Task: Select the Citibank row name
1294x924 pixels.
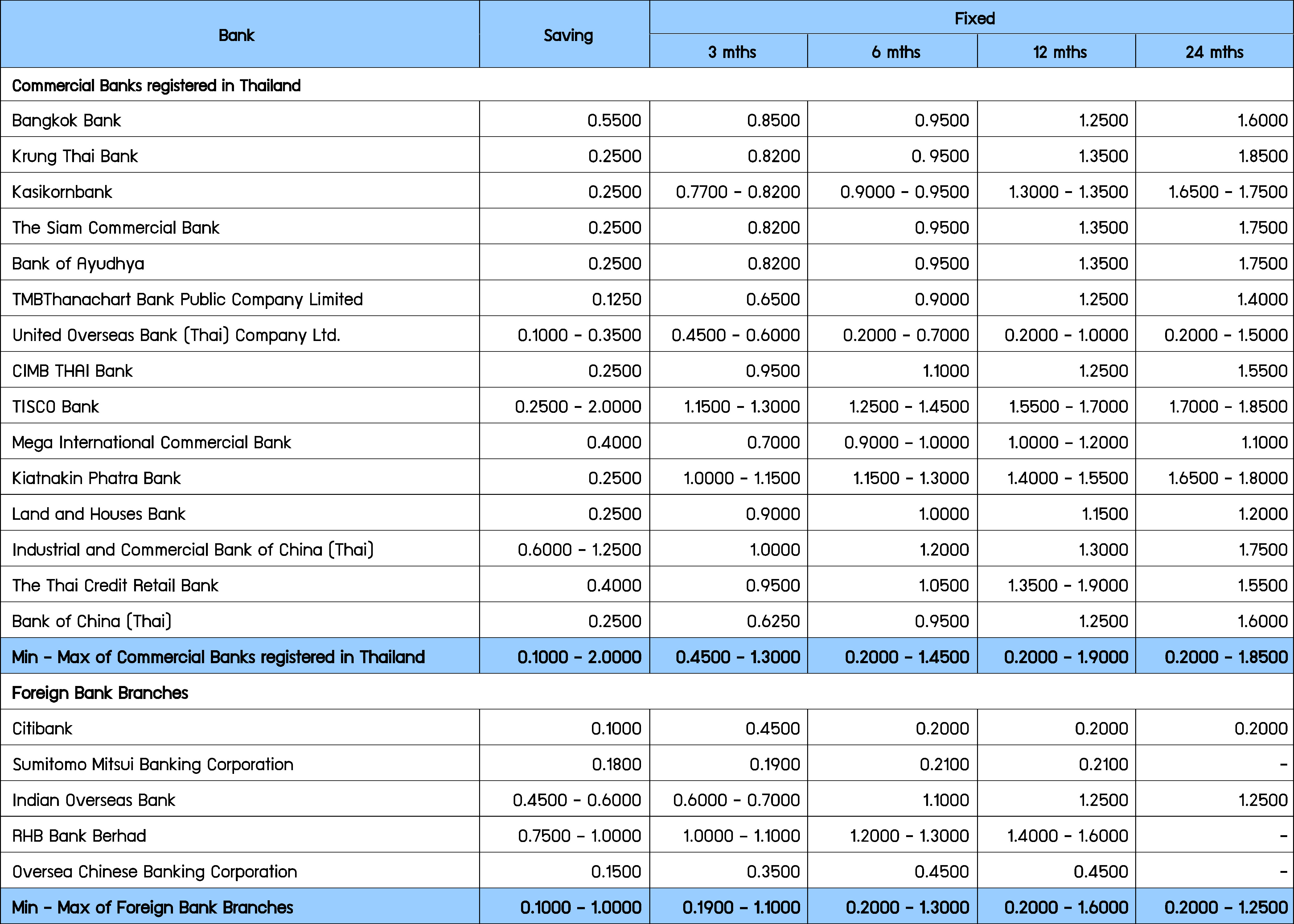Action: [42, 729]
